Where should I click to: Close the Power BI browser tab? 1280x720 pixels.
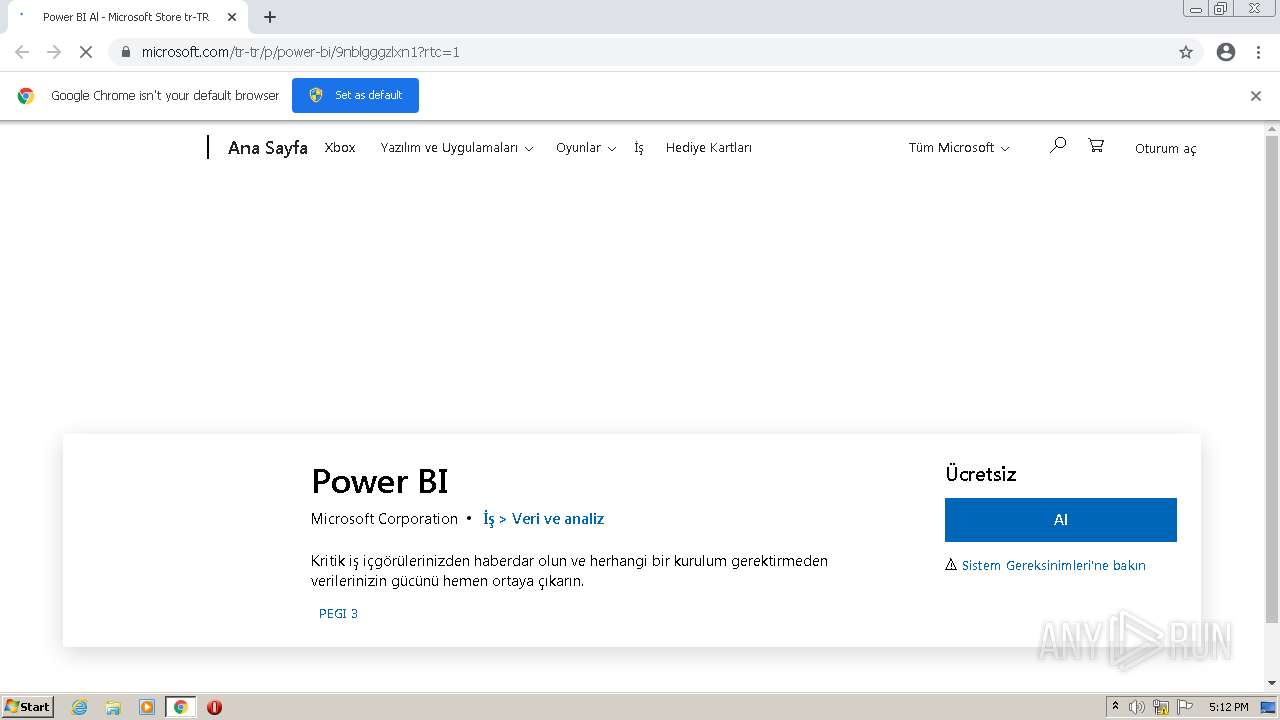(x=232, y=17)
